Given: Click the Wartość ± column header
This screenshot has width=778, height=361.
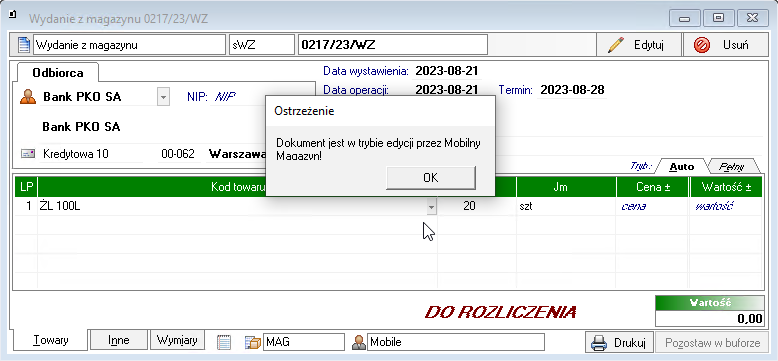Looking at the screenshot, I should click(726, 187).
